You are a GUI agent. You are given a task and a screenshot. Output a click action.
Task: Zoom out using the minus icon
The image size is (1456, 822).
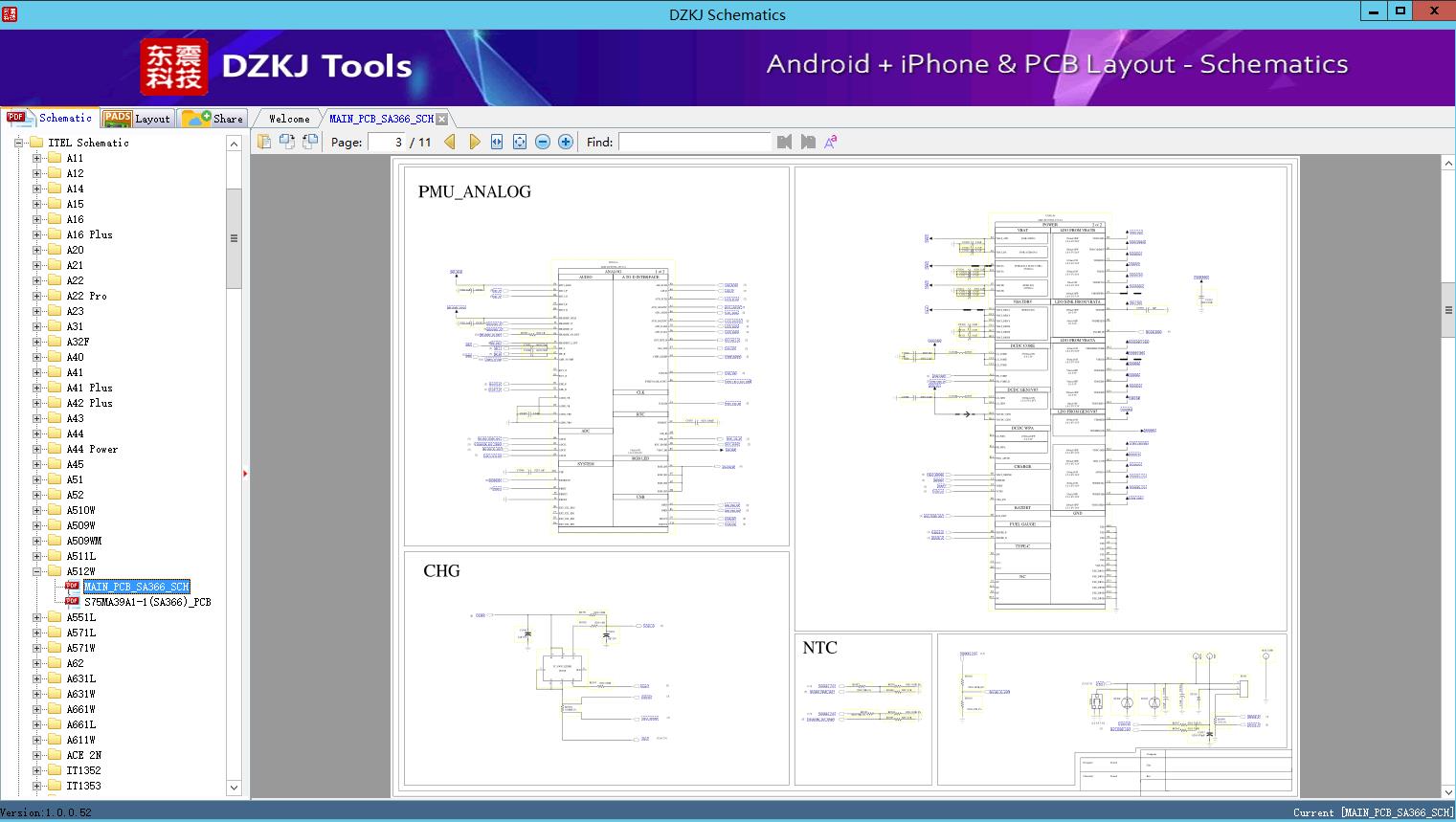(542, 141)
